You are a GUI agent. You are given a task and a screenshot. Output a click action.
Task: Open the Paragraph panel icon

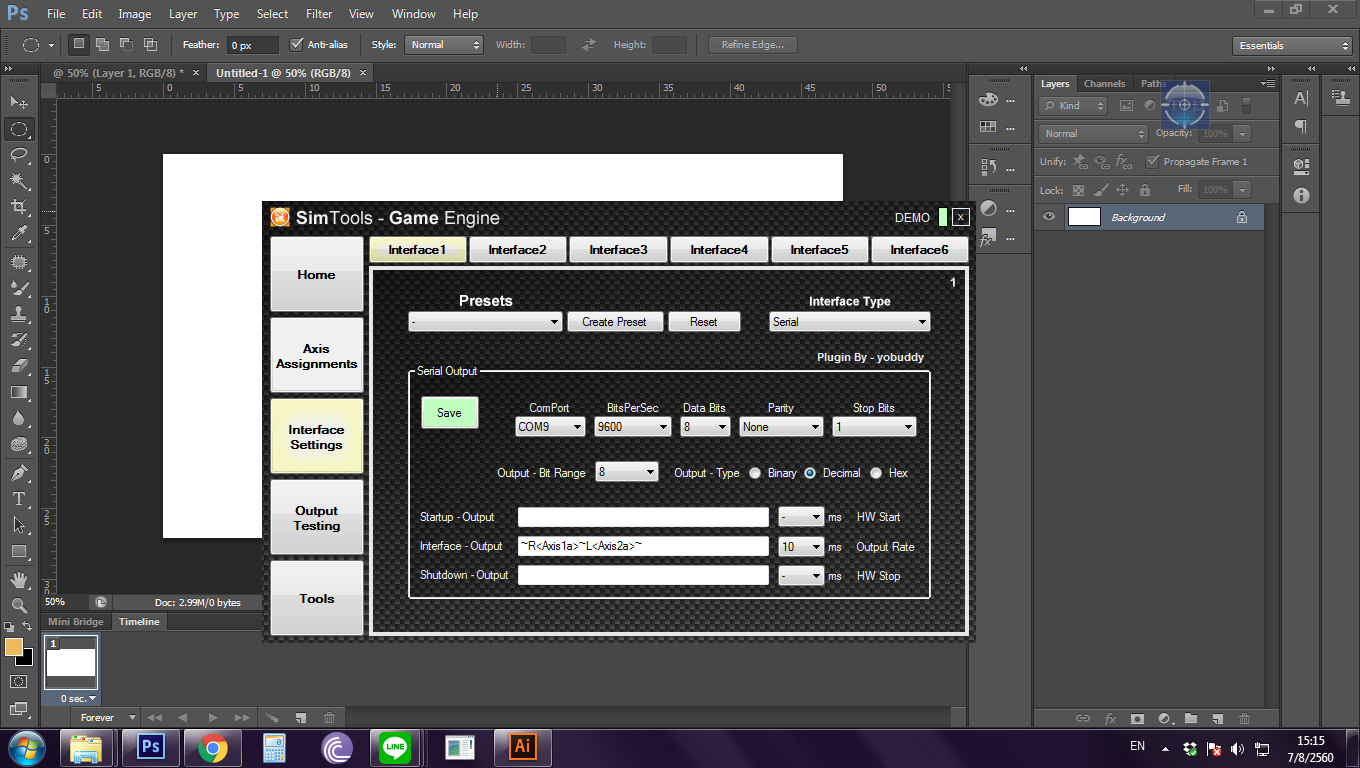pyautogui.click(x=1301, y=126)
